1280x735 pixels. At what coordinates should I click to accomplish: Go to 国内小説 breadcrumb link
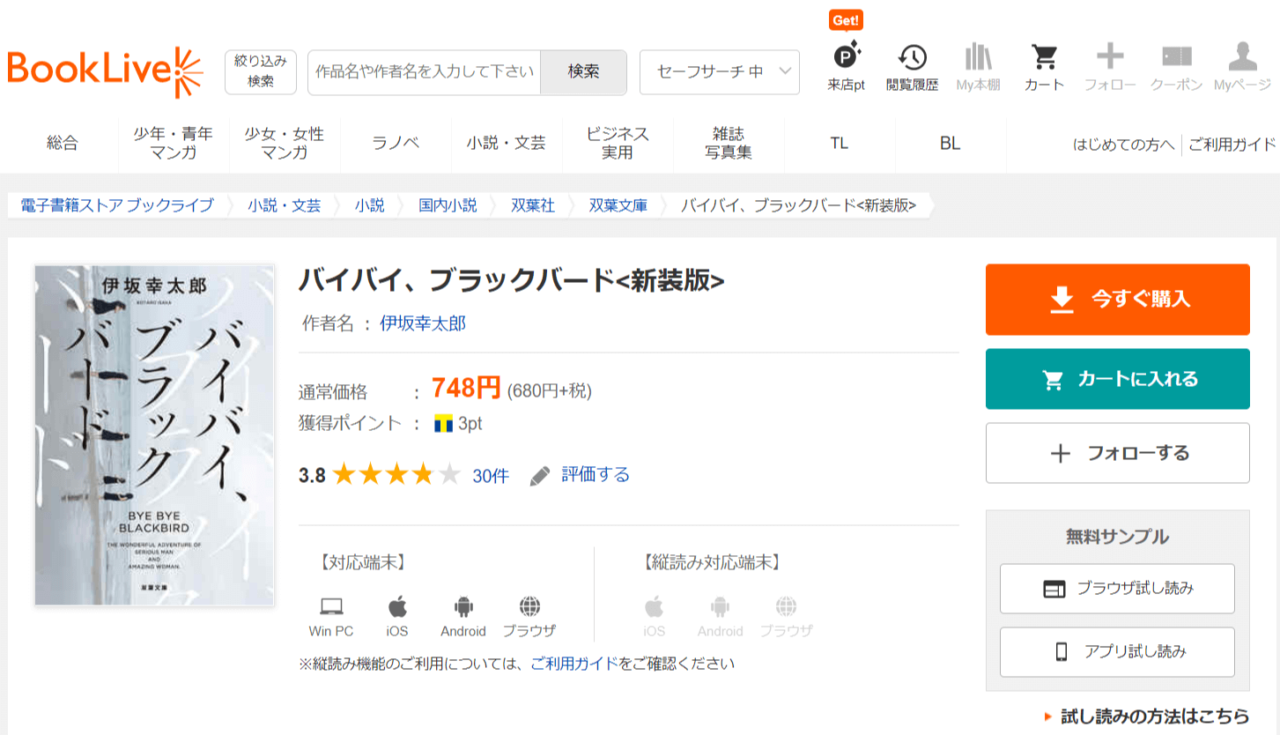[x=448, y=205]
